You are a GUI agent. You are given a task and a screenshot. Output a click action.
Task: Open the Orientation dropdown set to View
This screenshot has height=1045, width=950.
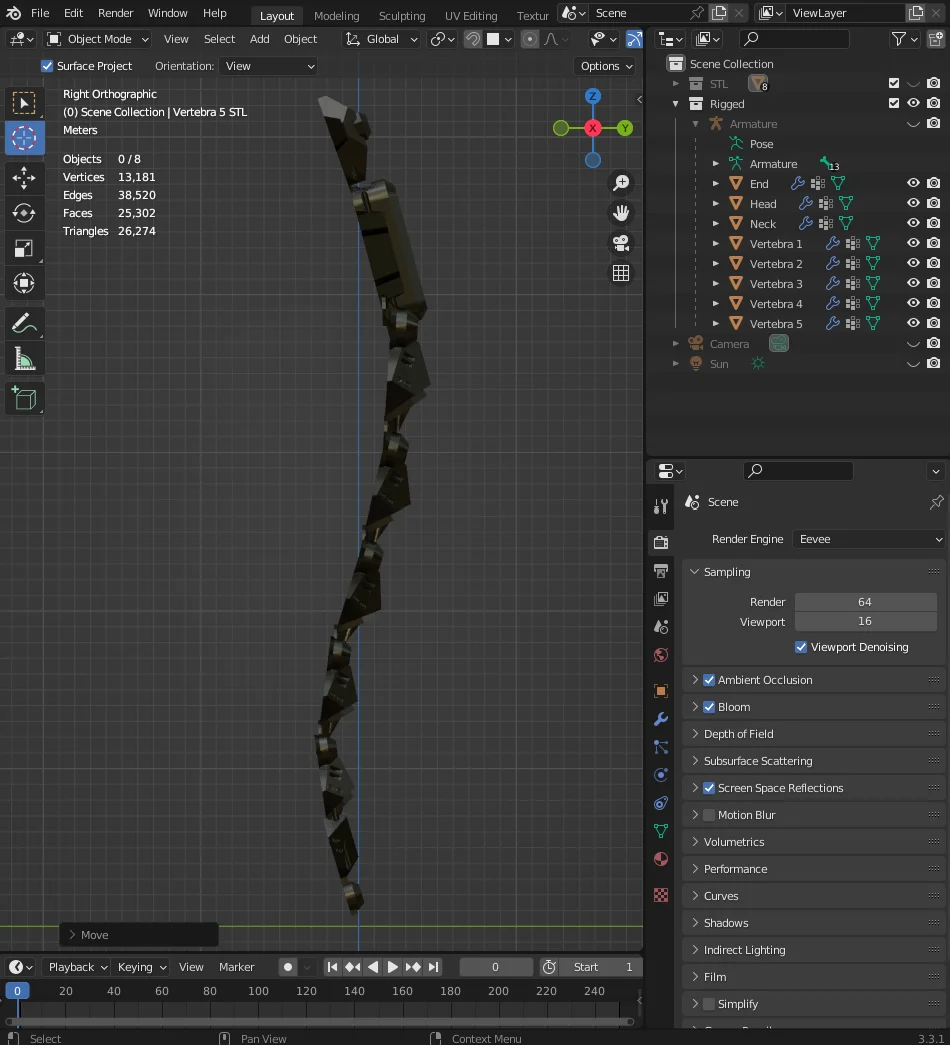click(268, 66)
